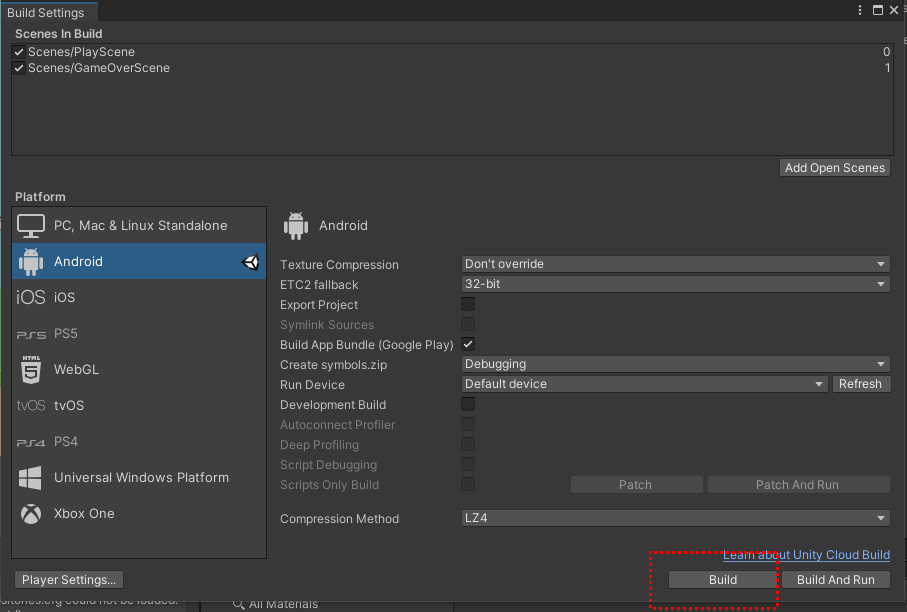Click the Patch And Run button
The width and height of the screenshot is (907, 612).
798,485
